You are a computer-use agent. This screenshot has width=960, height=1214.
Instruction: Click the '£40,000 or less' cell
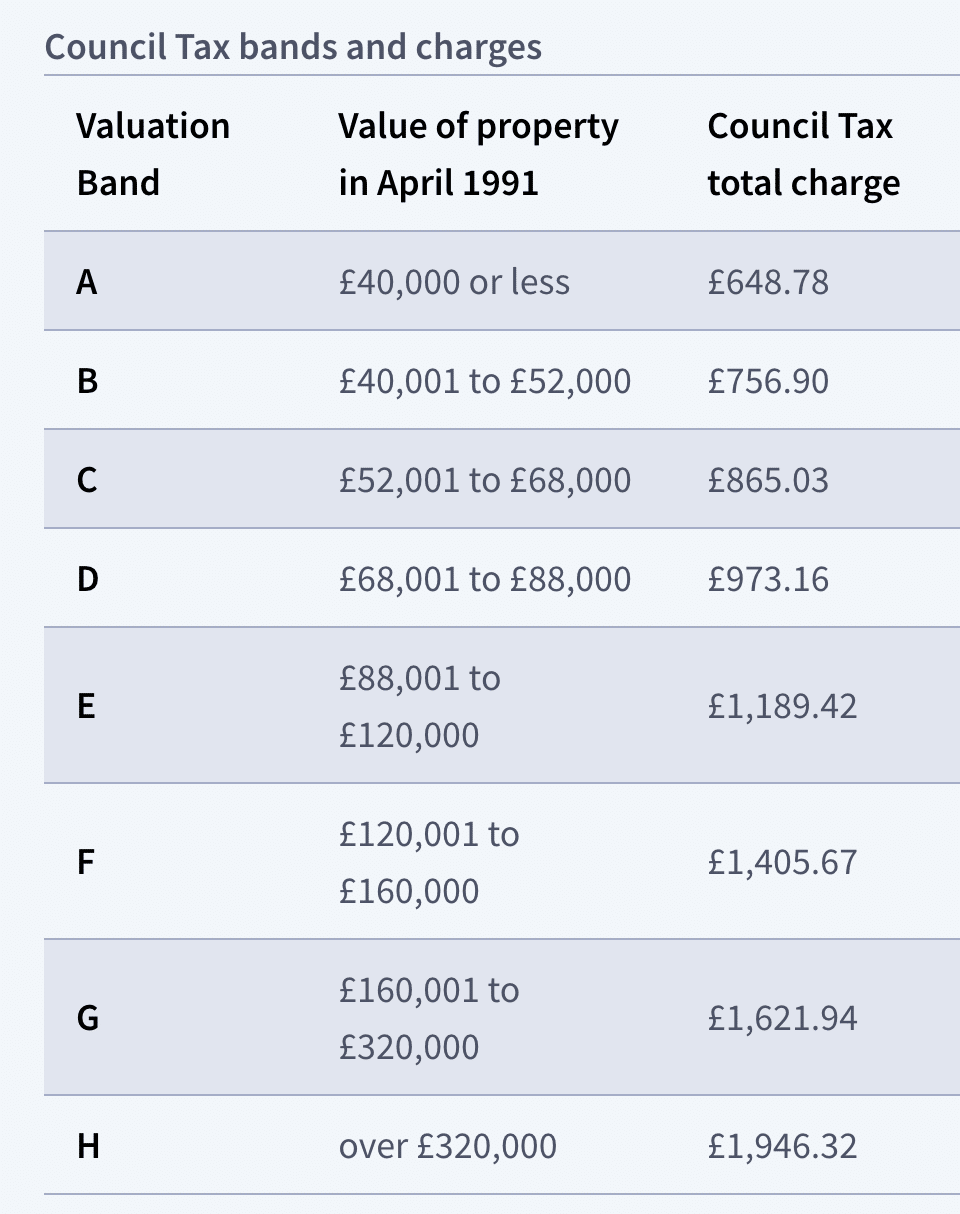[454, 283]
